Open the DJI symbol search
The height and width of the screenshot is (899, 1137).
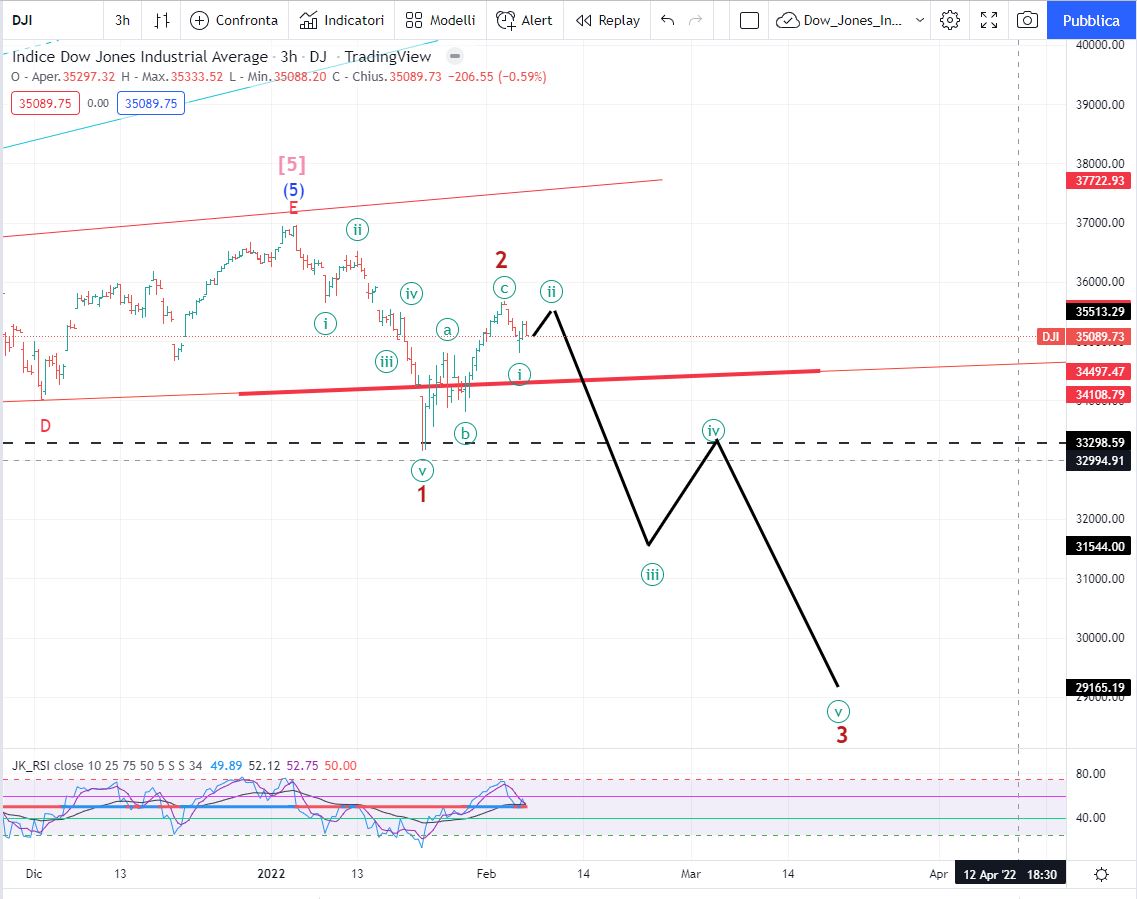click(x=22, y=20)
